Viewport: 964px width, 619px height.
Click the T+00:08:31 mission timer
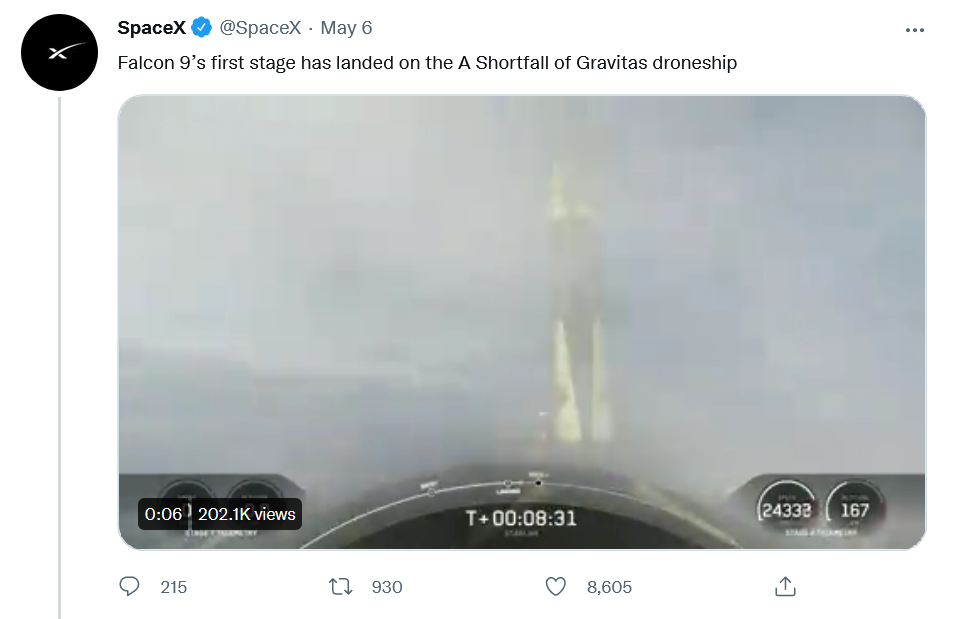click(x=521, y=518)
